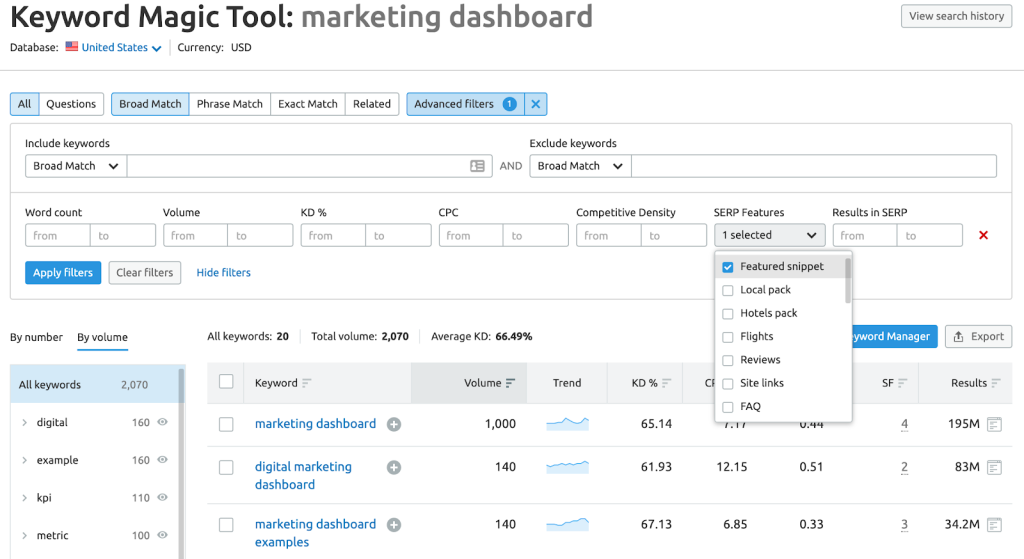Sort by Results column icon

[995, 383]
